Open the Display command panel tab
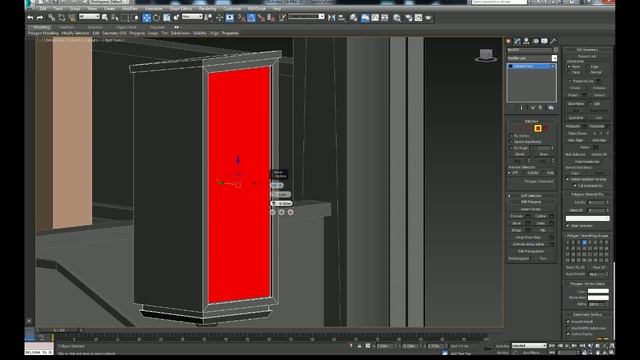The height and width of the screenshot is (360, 640). (x=544, y=41)
